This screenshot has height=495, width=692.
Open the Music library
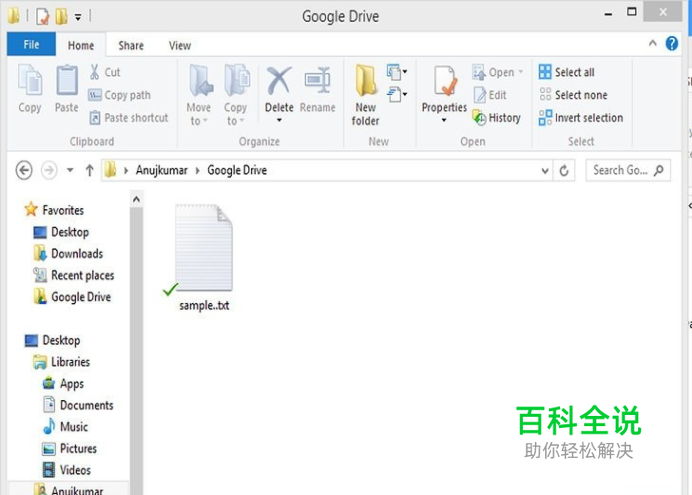click(65, 427)
